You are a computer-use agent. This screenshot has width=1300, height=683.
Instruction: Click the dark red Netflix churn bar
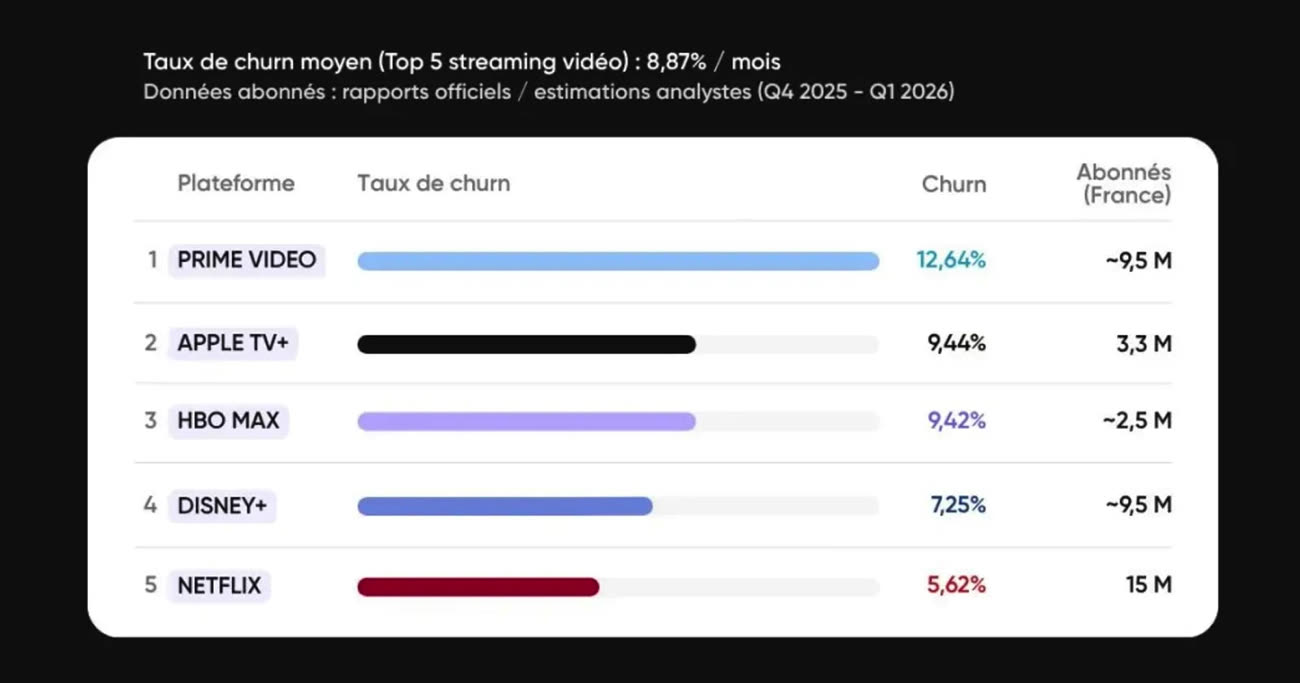478,587
